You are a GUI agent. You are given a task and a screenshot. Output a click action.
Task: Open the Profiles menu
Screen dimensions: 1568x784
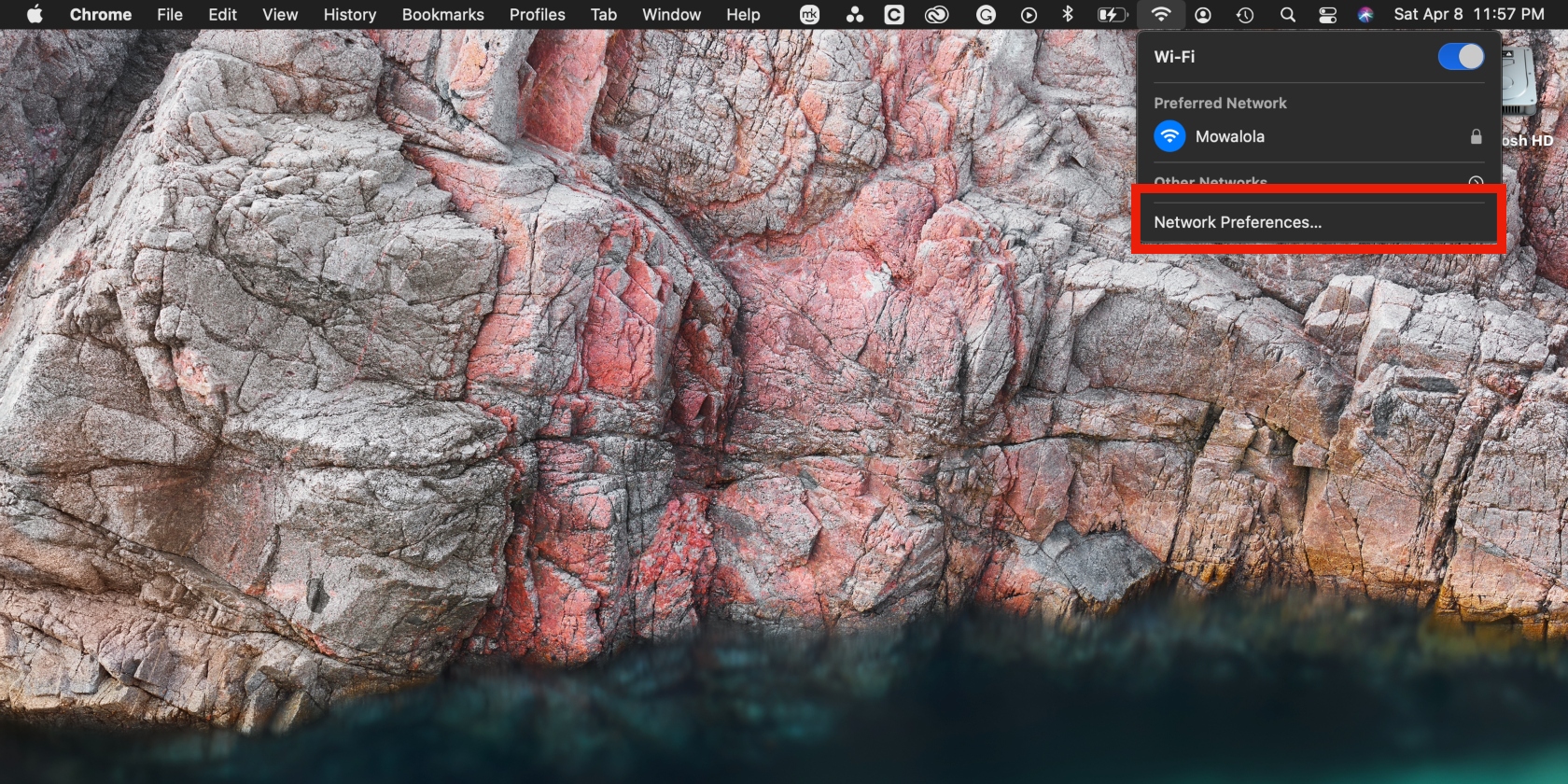point(538,14)
